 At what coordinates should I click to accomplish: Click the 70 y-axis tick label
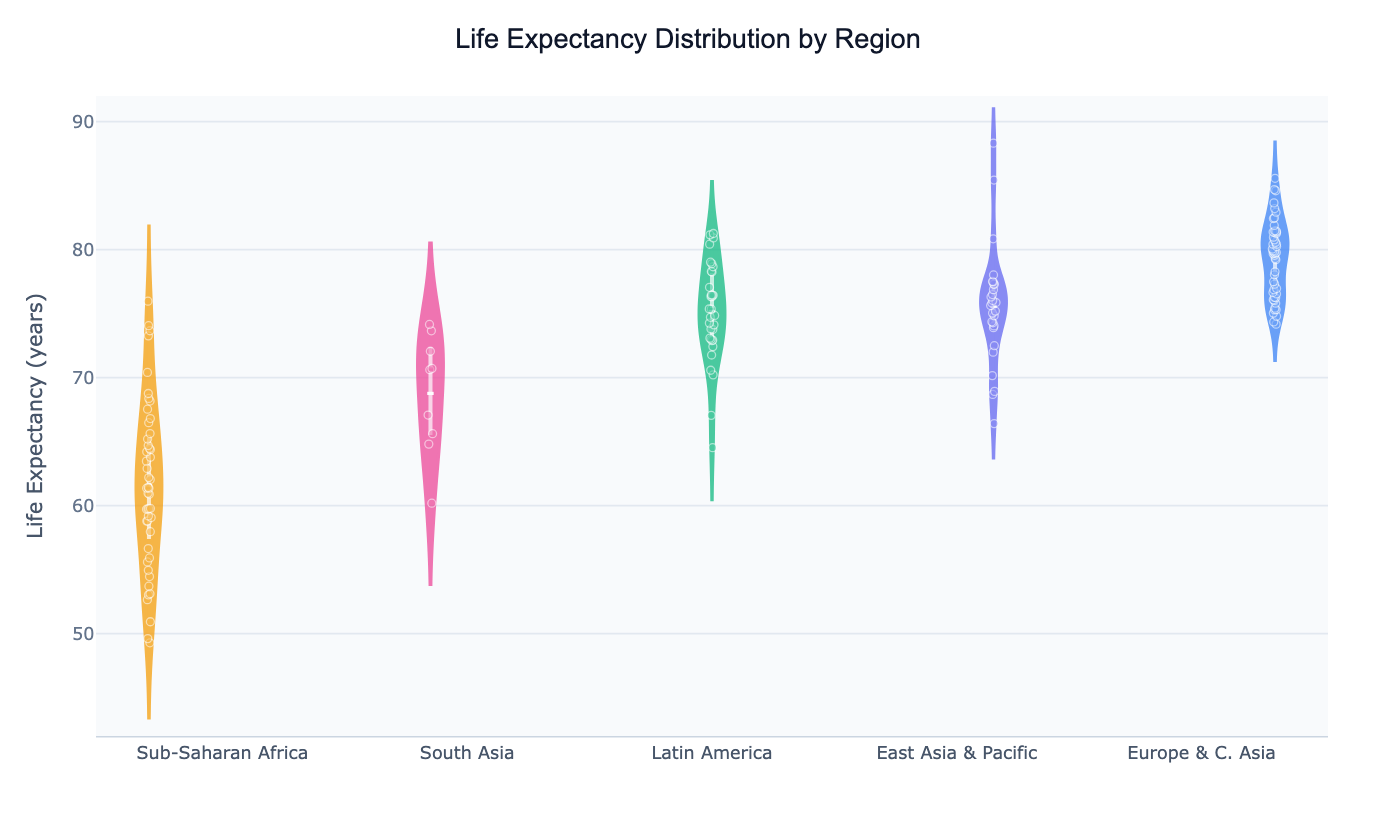(x=83, y=378)
